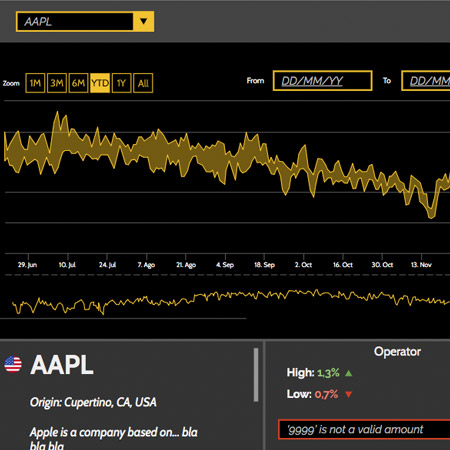Click the '30. Oct' axis label
The height and width of the screenshot is (450, 450).
[x=382, y=265]
